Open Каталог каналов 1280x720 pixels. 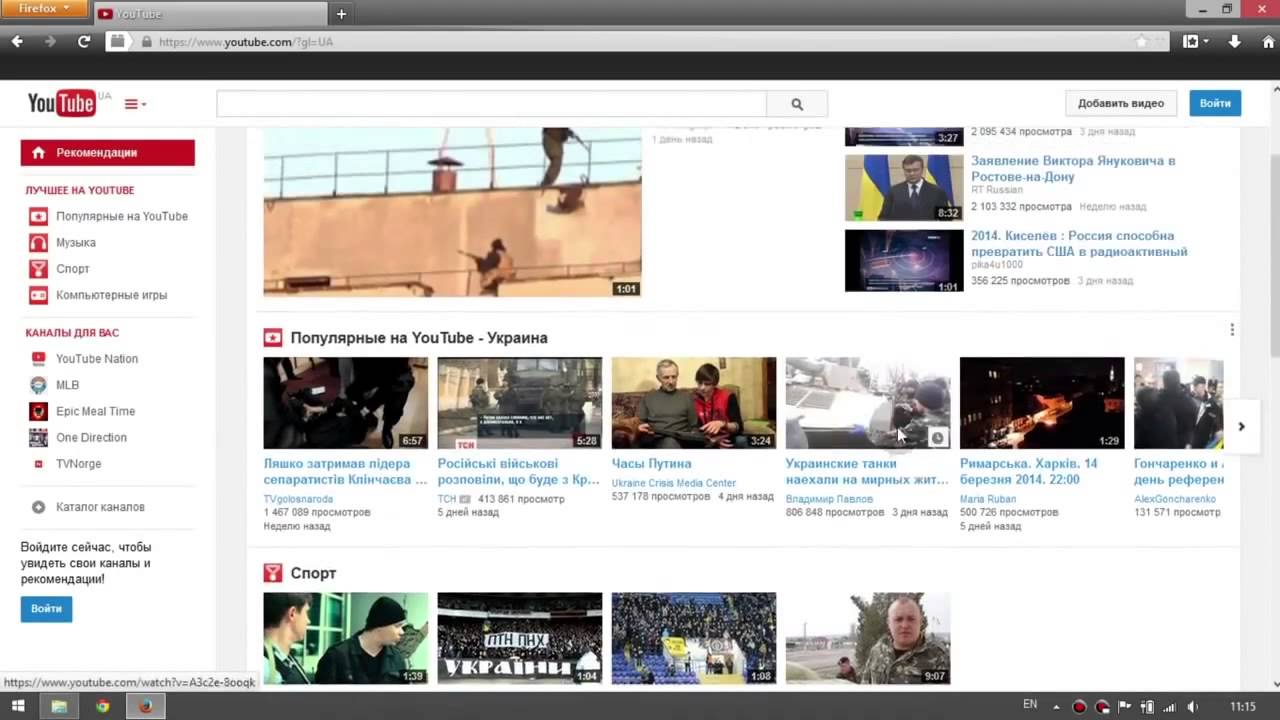100,507
